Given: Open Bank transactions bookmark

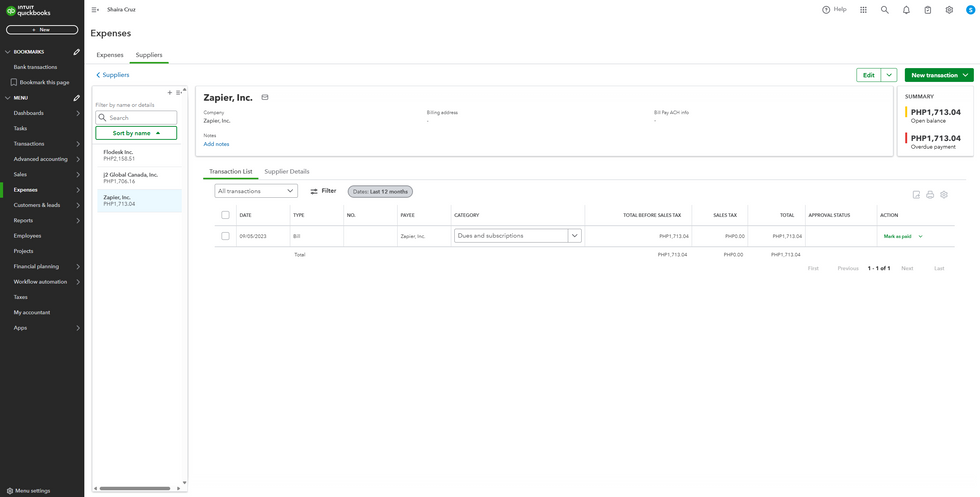Looking at the screenshot, I should [35, 67].
